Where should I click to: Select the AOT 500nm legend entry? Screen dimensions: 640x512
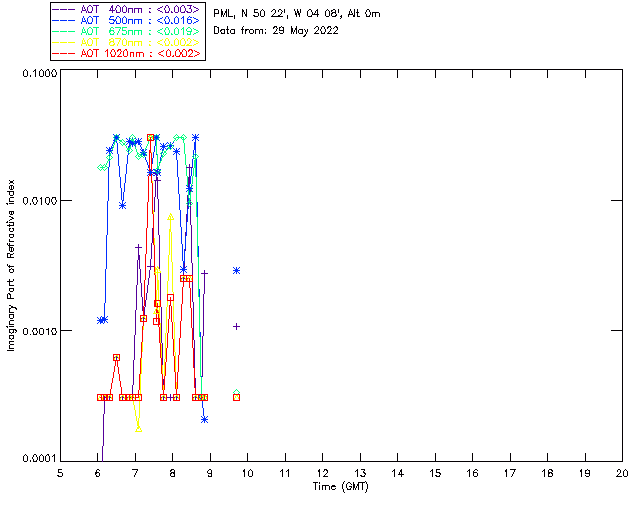pyautogui.click(x=127, y=20)
